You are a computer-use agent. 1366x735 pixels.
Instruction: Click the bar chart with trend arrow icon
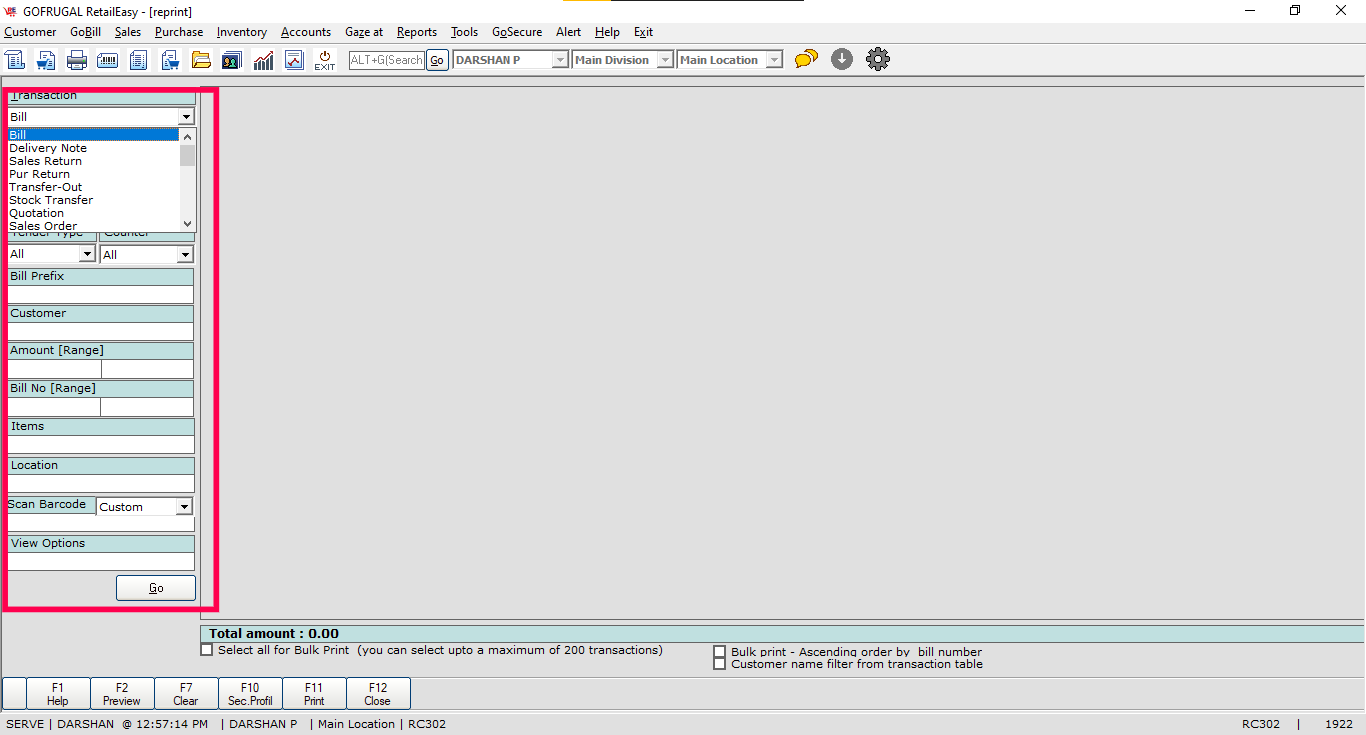(263, 60)
